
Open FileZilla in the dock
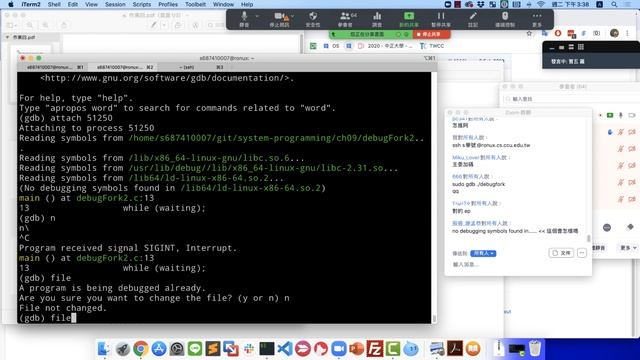click(374, 349)
